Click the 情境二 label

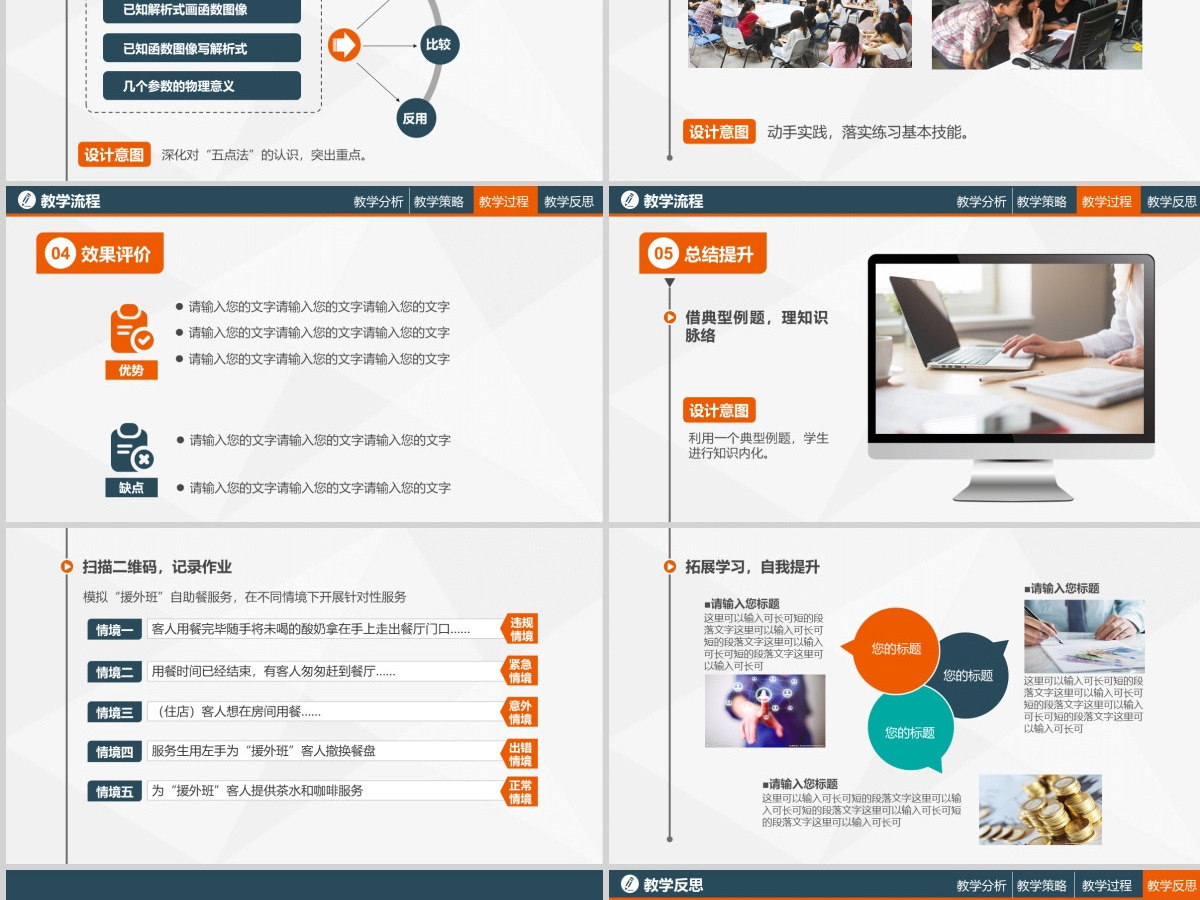click(114, 672)
